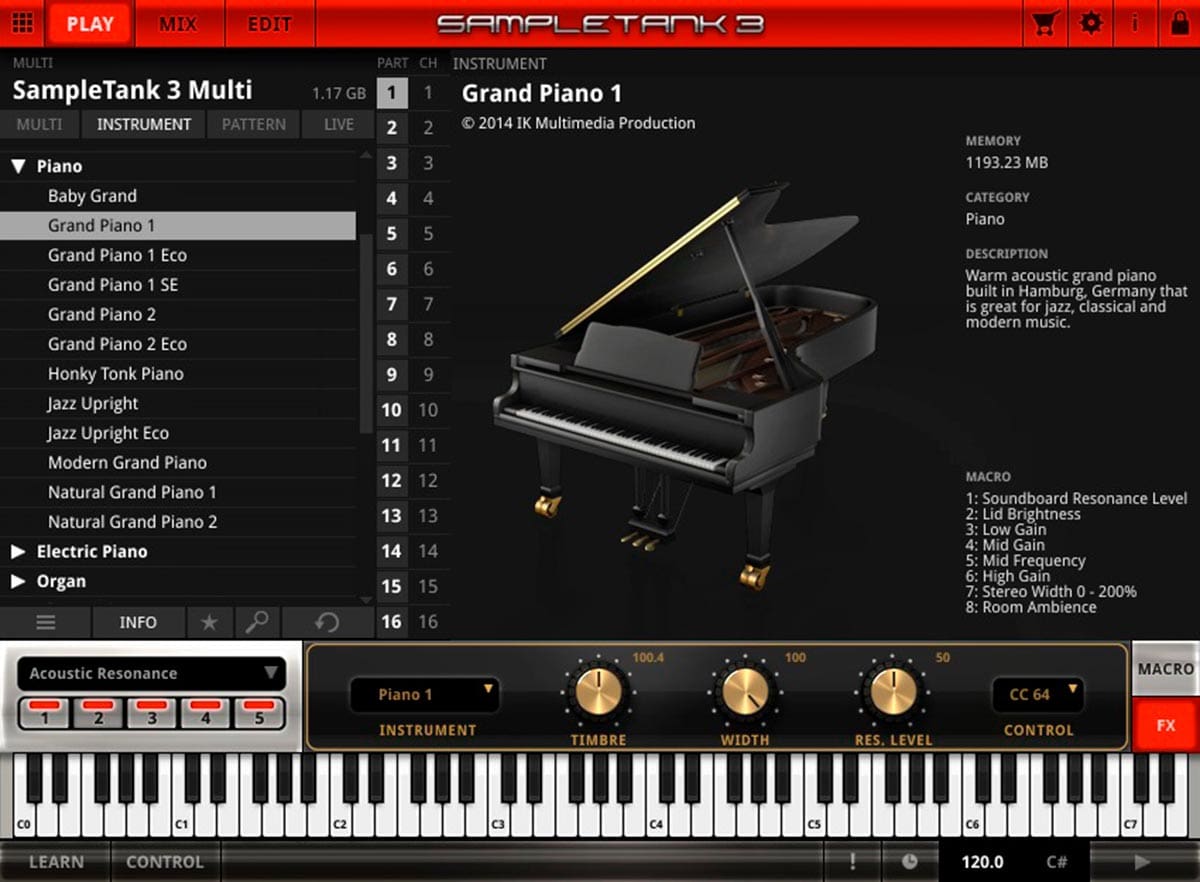
Task: Click the C# key display
Action: (1057, 861)
